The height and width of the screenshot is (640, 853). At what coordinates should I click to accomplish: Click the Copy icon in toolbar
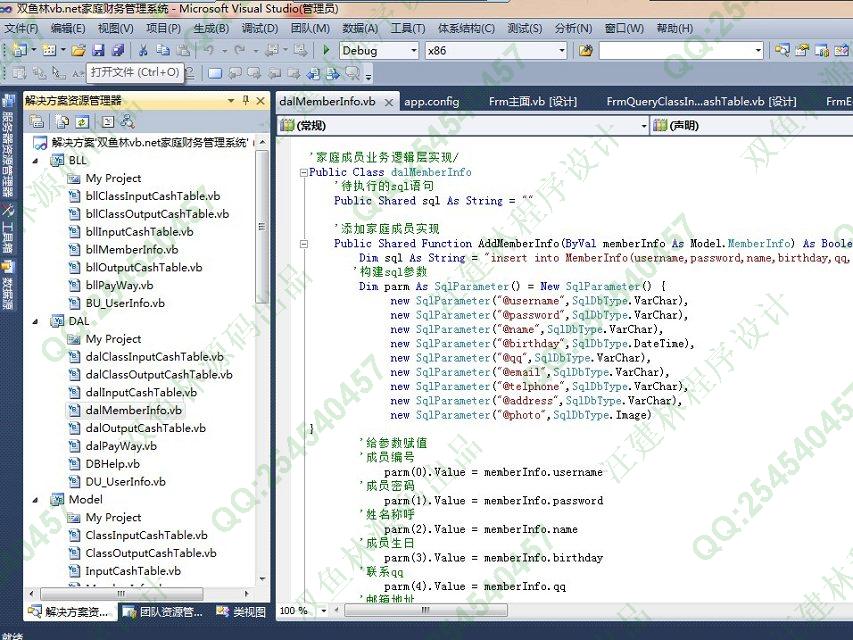(x=163, y=51)
